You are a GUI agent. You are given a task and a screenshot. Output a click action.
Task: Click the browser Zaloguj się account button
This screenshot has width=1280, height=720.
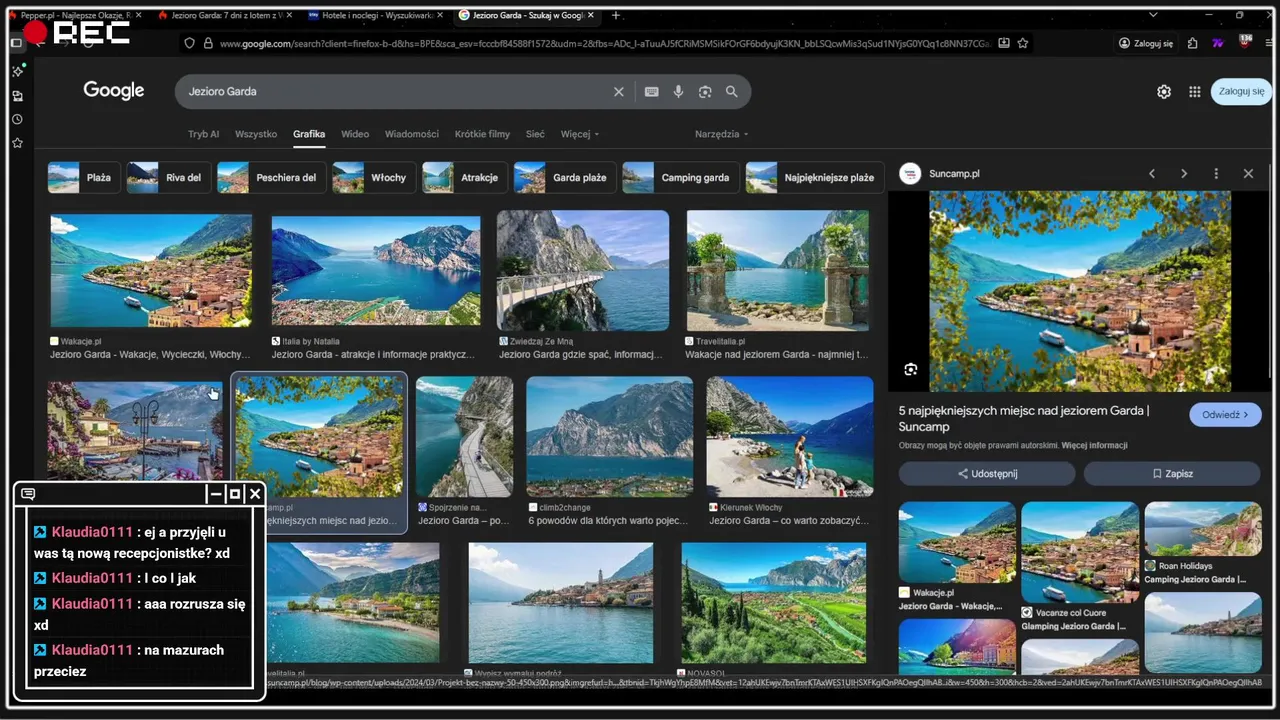tap(1146, 43)
